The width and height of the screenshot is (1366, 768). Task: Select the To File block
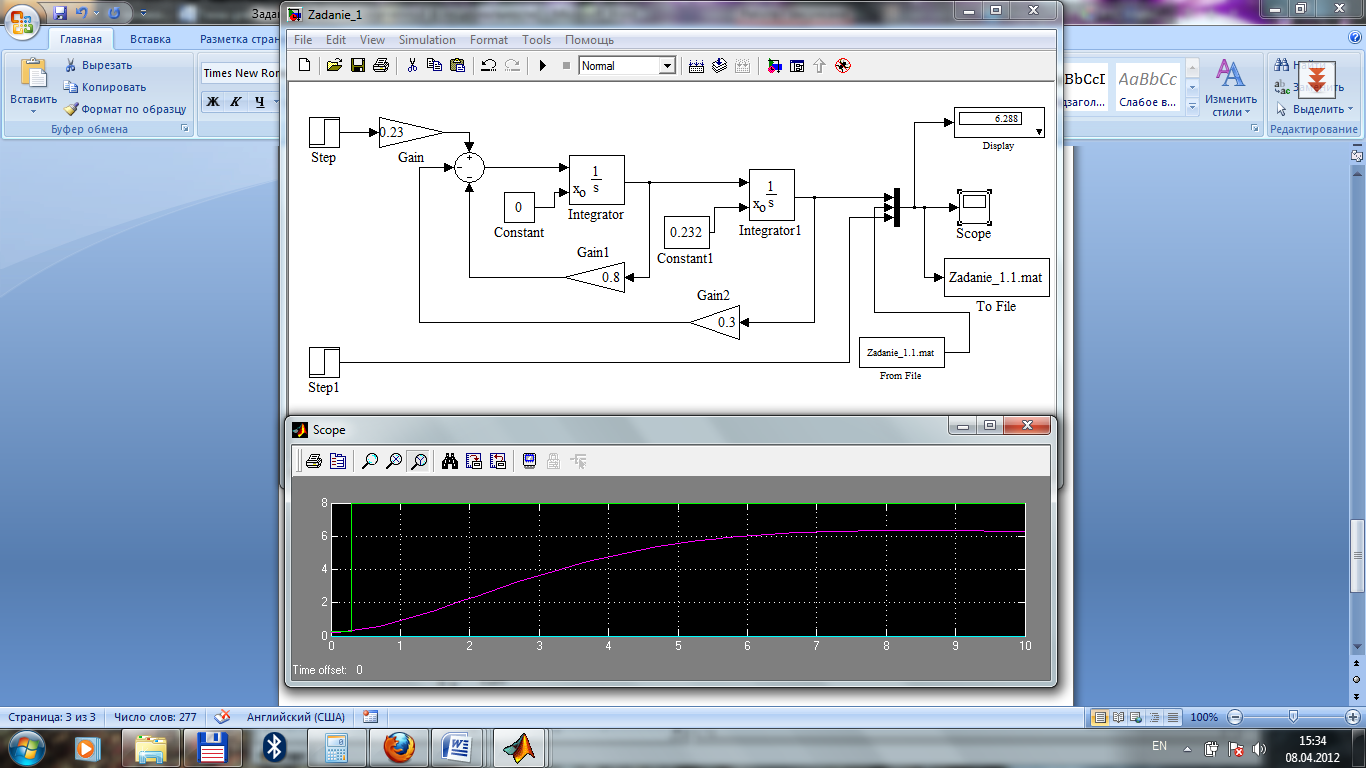click(x=996, y=278)
